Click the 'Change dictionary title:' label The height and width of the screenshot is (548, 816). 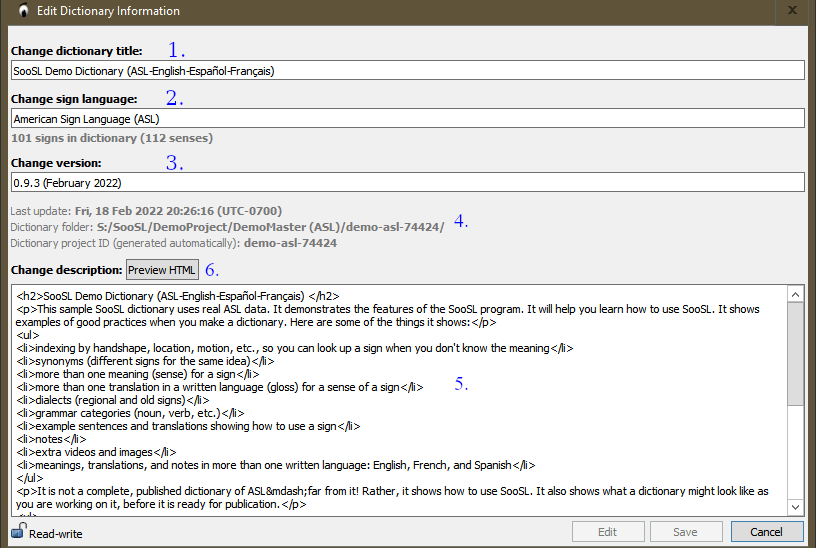pos(76,51)
